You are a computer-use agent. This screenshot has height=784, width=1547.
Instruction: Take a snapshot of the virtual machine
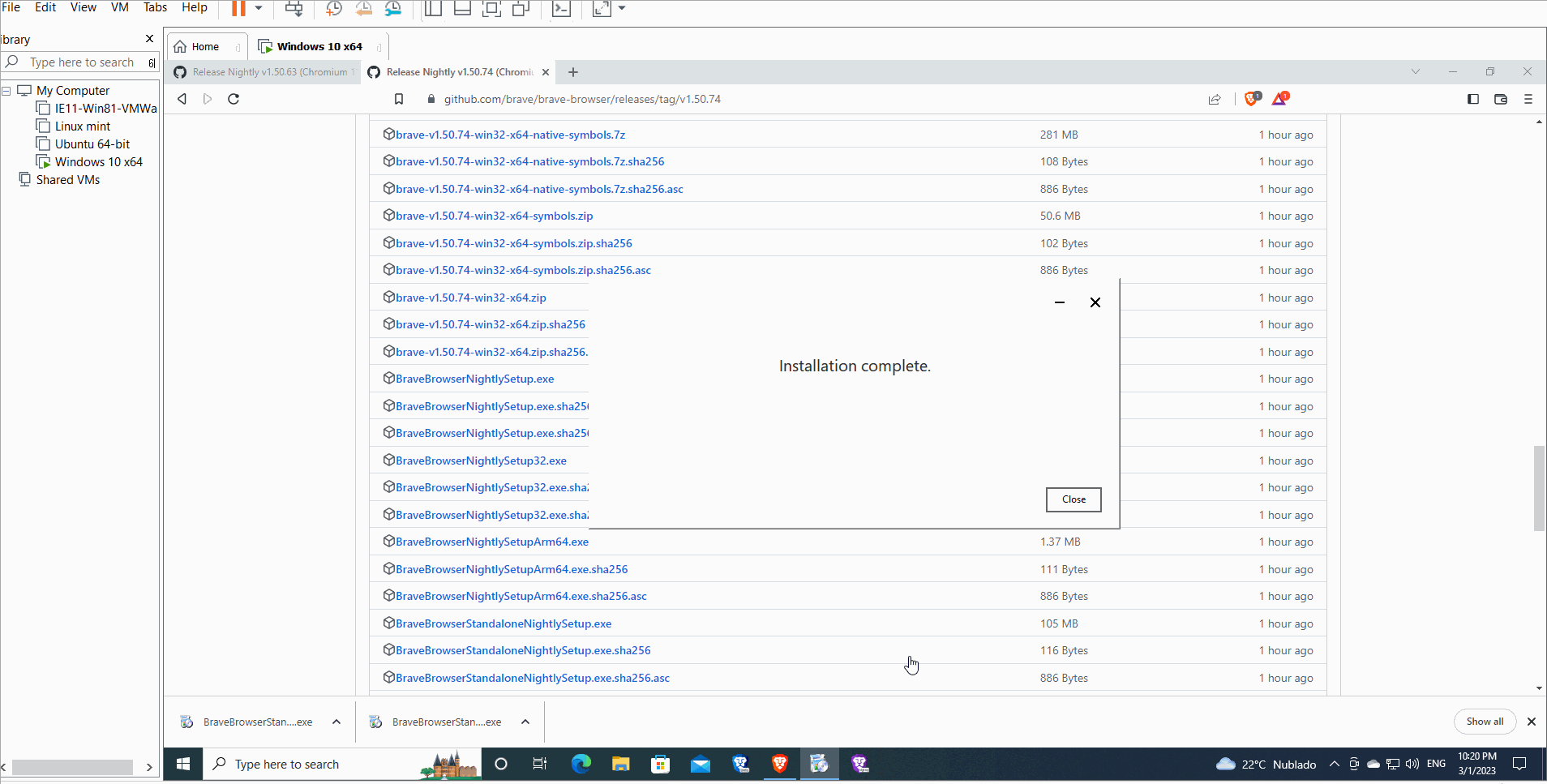332,9
